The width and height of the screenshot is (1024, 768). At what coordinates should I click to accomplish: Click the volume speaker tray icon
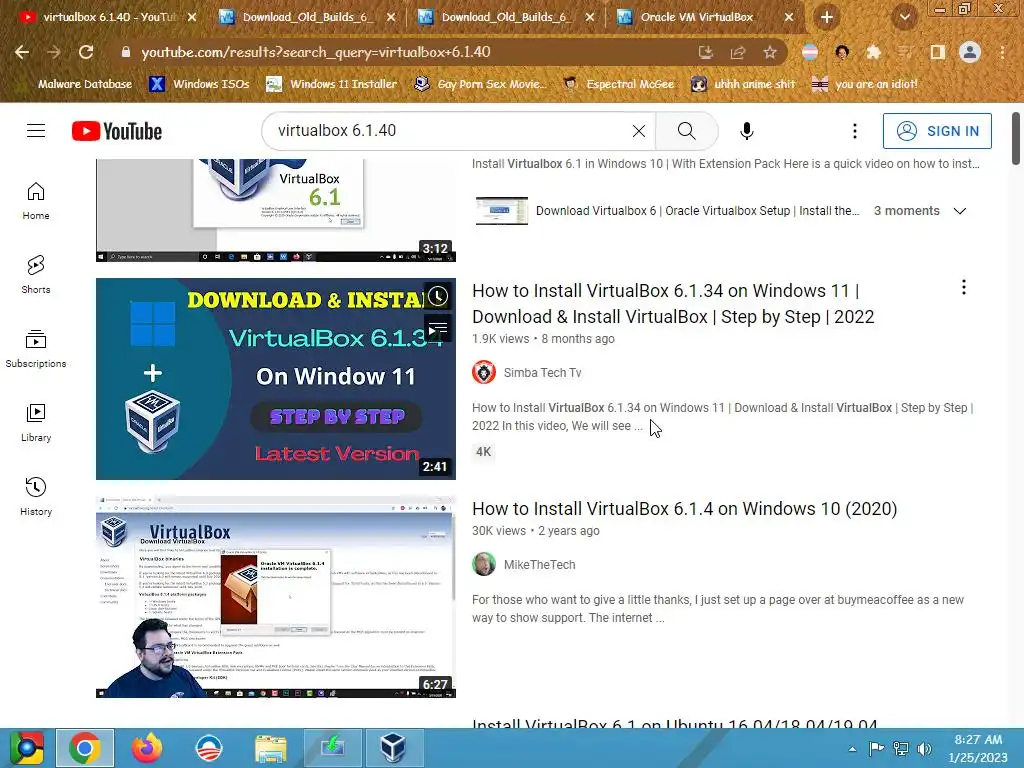pyautogui.click(x=924, y=748)
